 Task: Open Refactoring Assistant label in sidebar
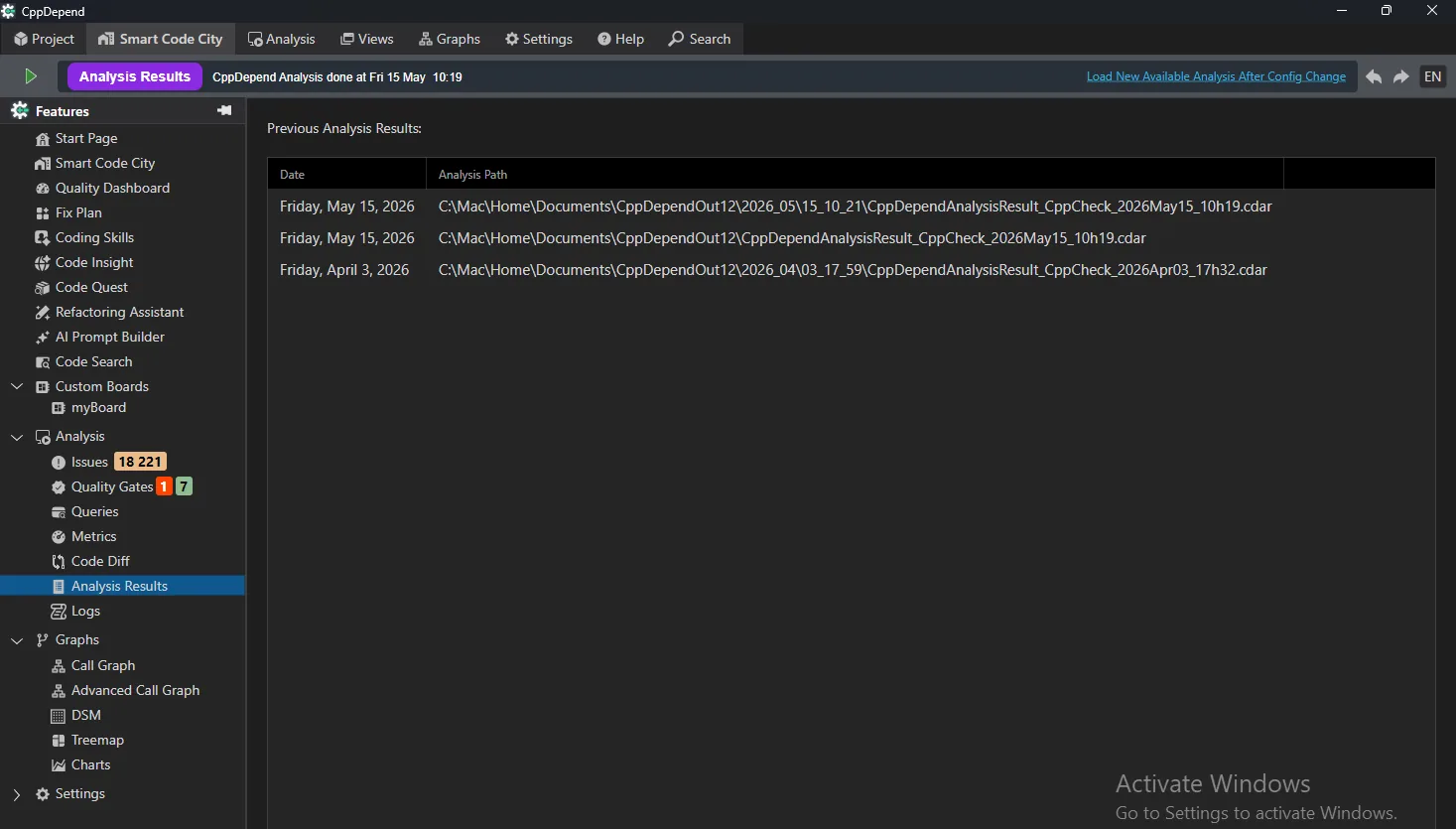(x=119, y=313)
